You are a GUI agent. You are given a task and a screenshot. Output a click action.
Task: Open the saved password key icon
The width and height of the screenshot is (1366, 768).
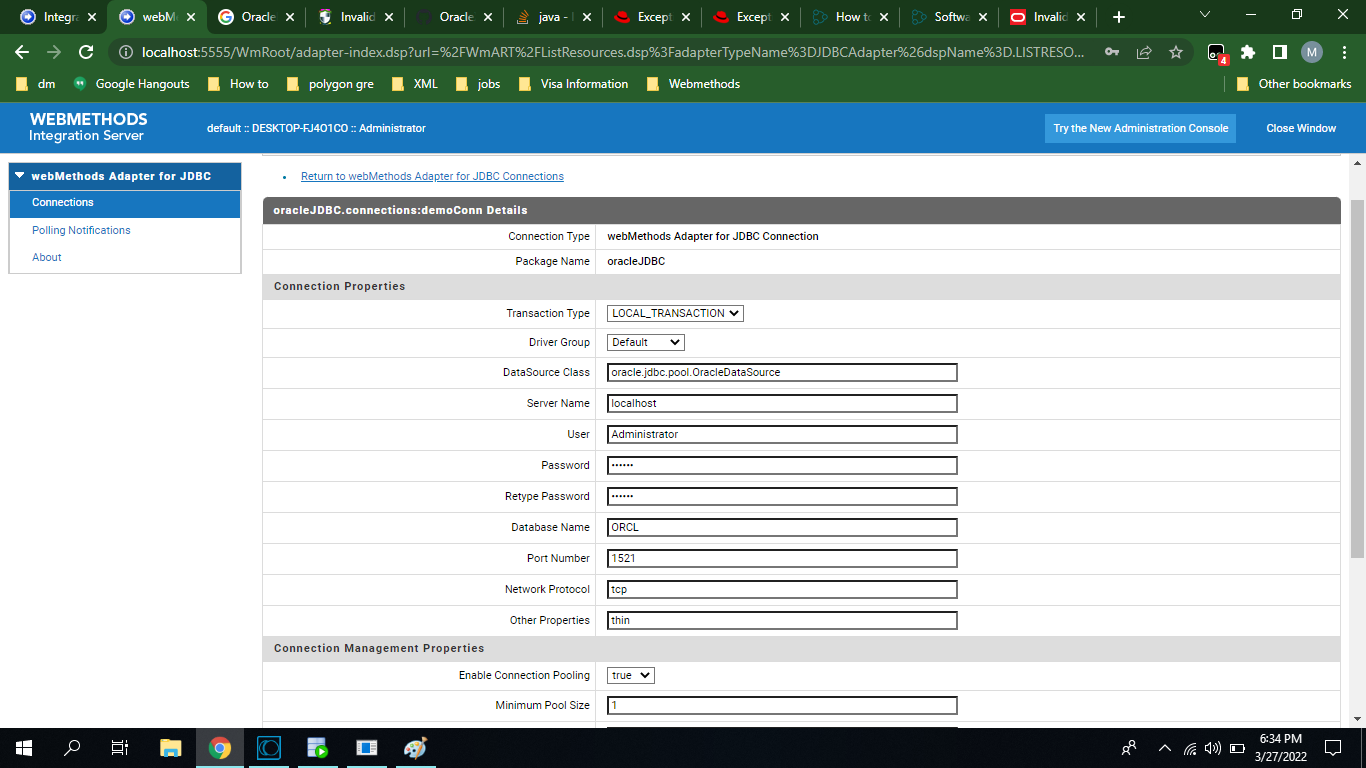[x=1112, y=52]
